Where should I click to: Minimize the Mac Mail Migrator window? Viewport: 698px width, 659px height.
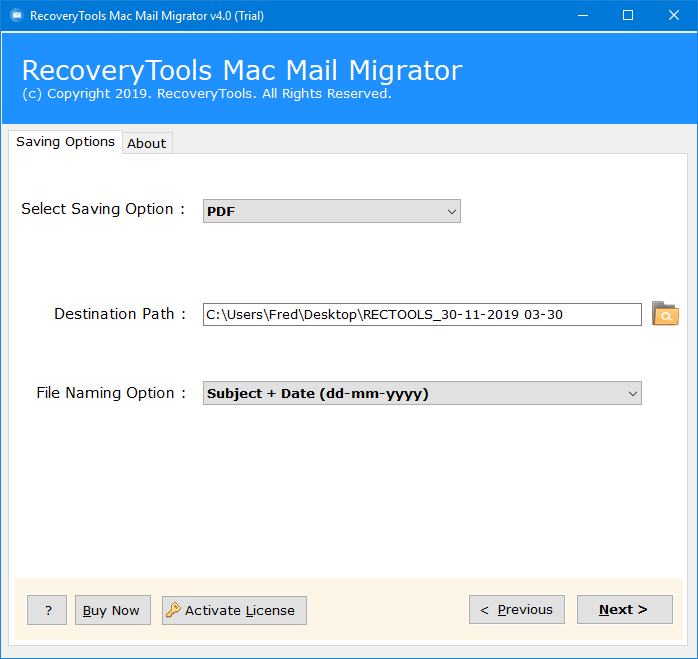click(583, 16)
